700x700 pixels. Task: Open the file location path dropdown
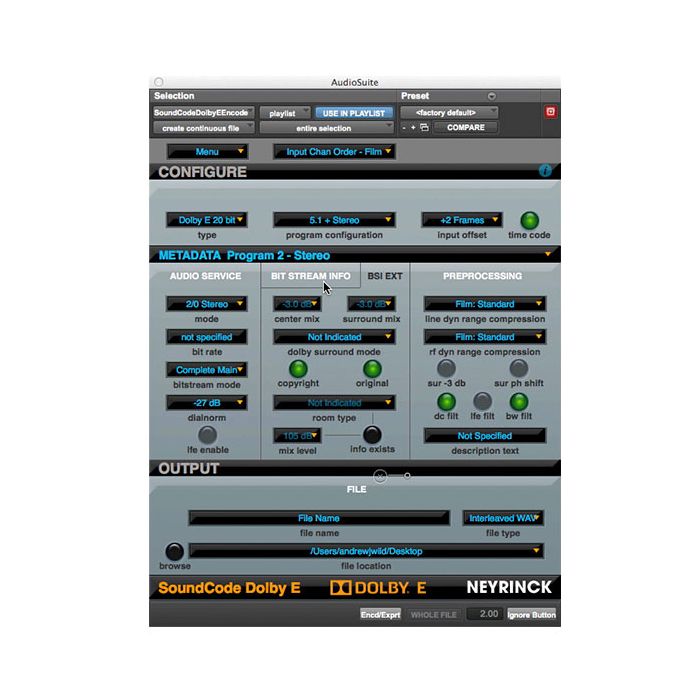click(366, 551)
